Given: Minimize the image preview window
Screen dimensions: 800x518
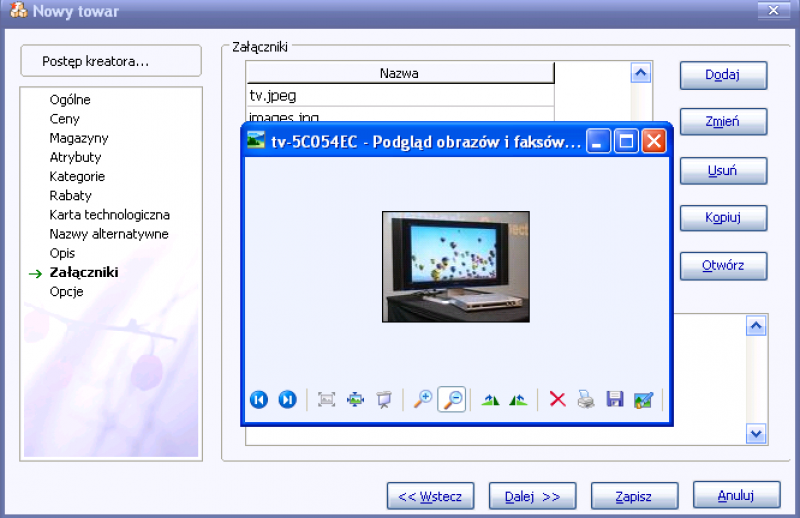Looking at the screenshot, I should (598, 141).
